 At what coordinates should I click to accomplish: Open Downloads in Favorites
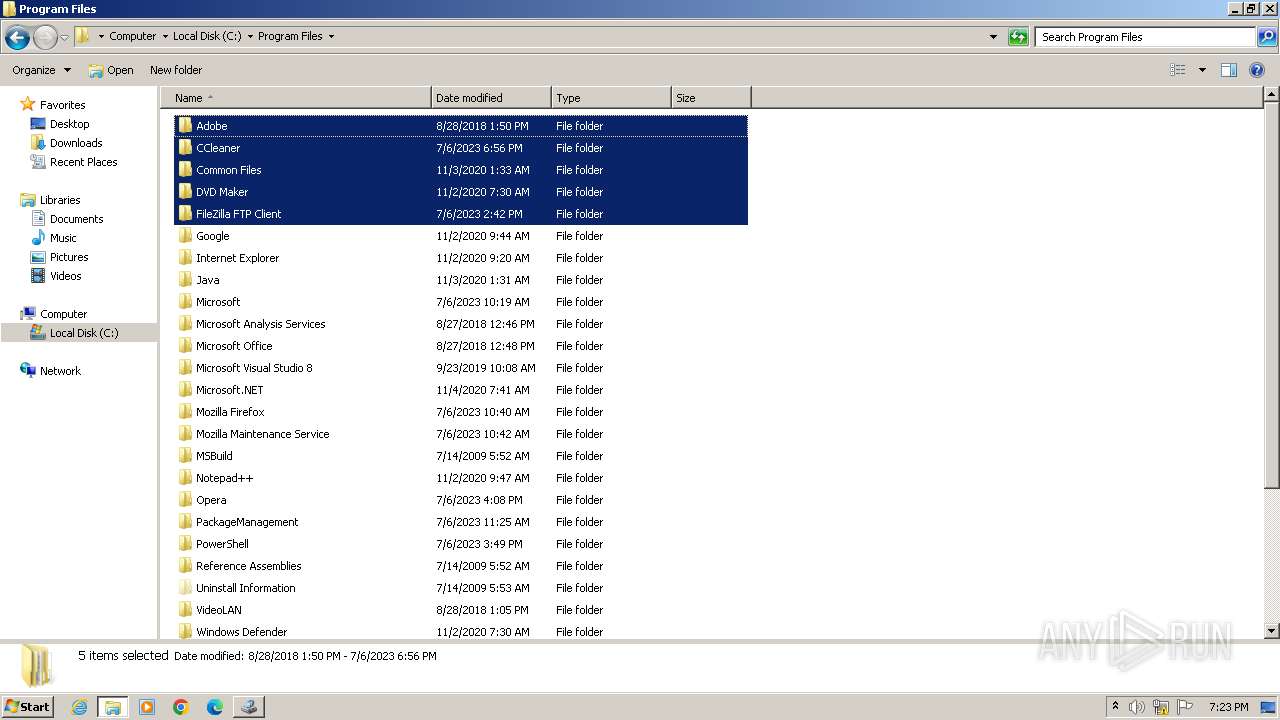tap(76, 143)
